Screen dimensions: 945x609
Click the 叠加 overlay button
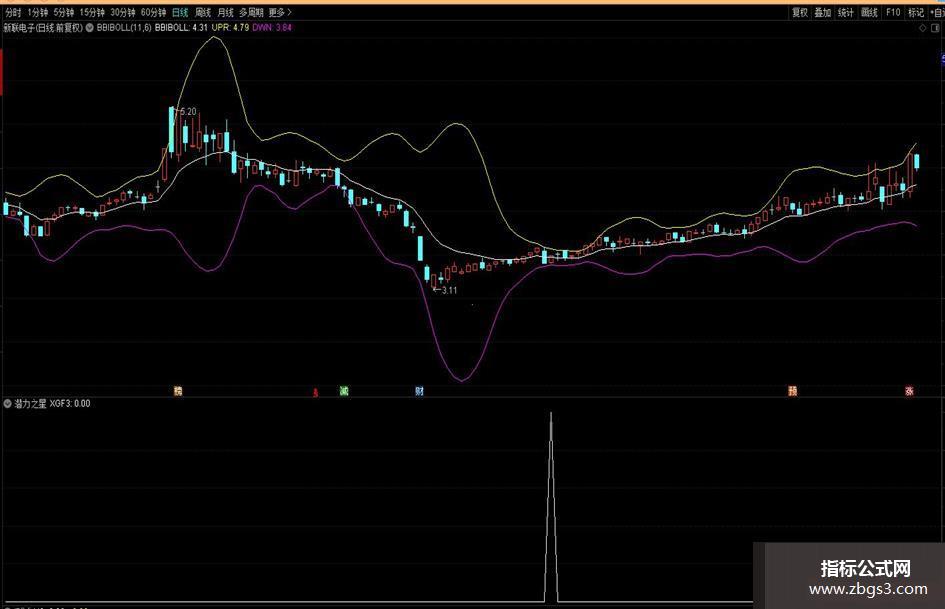[x=823, y=12]
